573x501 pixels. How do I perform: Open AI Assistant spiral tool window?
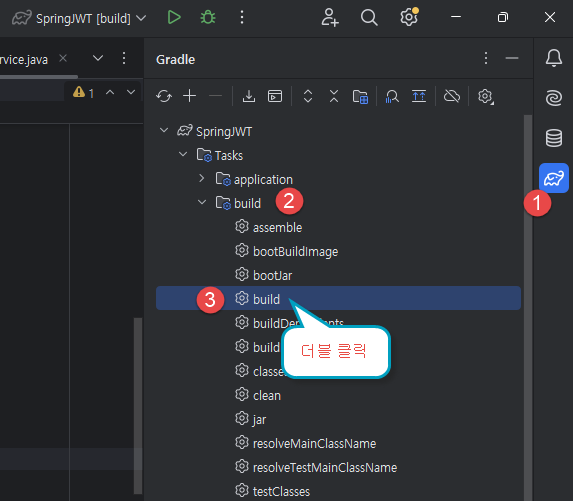point(554,98)
